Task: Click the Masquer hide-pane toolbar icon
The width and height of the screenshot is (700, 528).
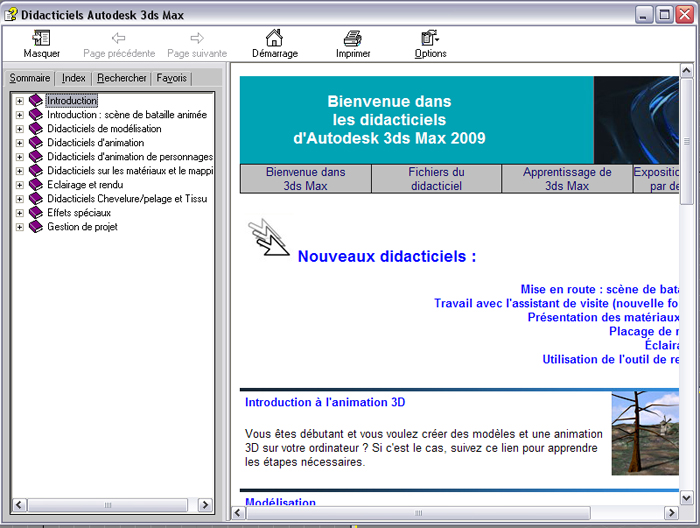Action: [42, 38]
